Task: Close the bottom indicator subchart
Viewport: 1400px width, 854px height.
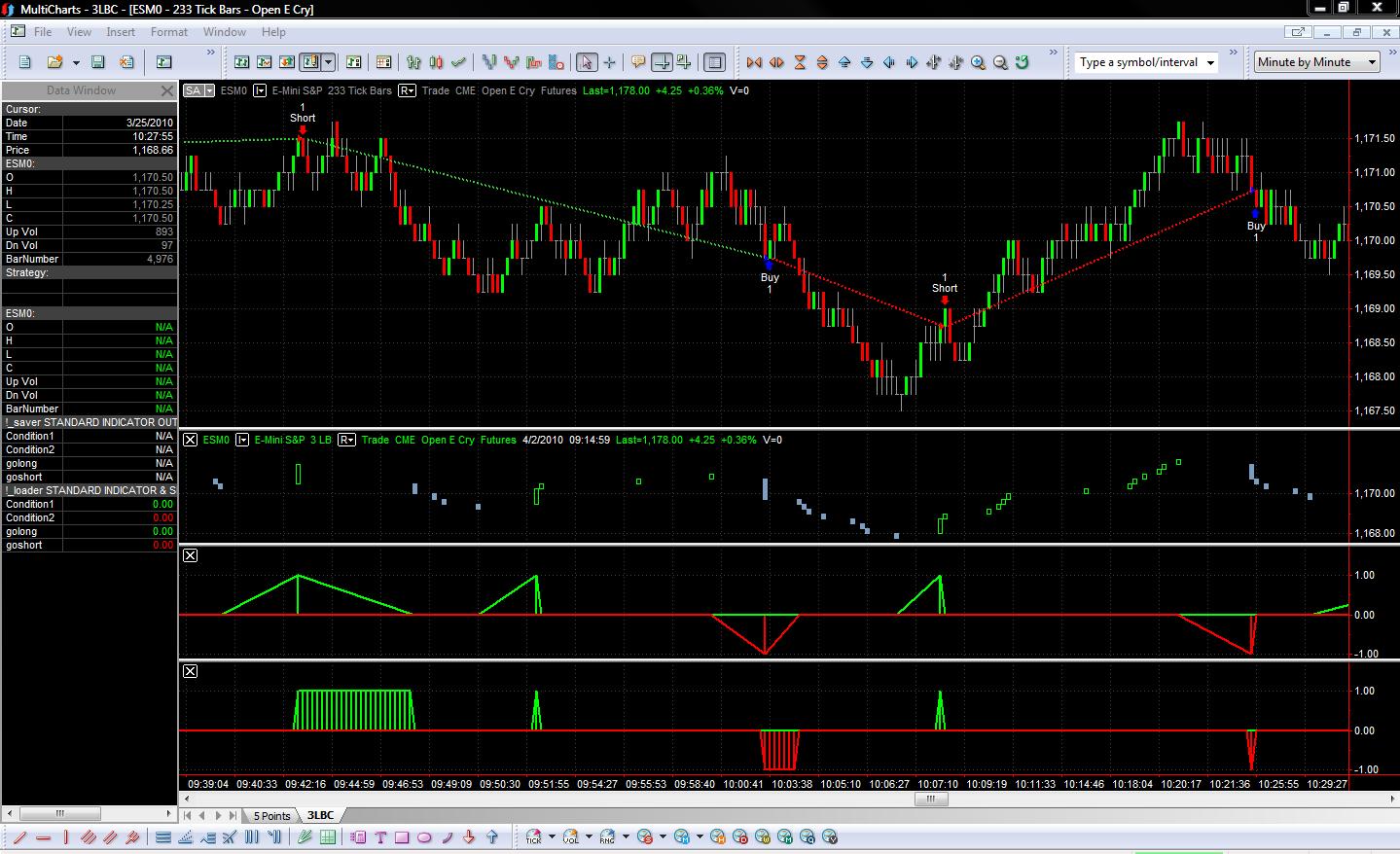Action: tap(191, 671)
